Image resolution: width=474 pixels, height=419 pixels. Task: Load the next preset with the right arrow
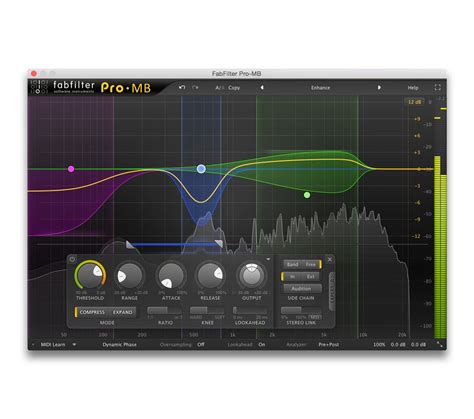(379, 87)
